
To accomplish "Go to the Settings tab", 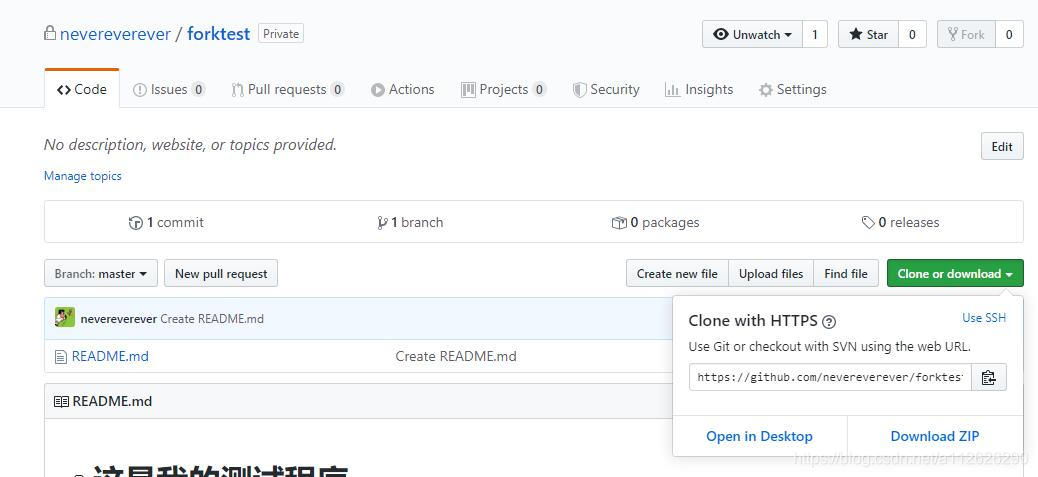I will [x=792, y=89].
